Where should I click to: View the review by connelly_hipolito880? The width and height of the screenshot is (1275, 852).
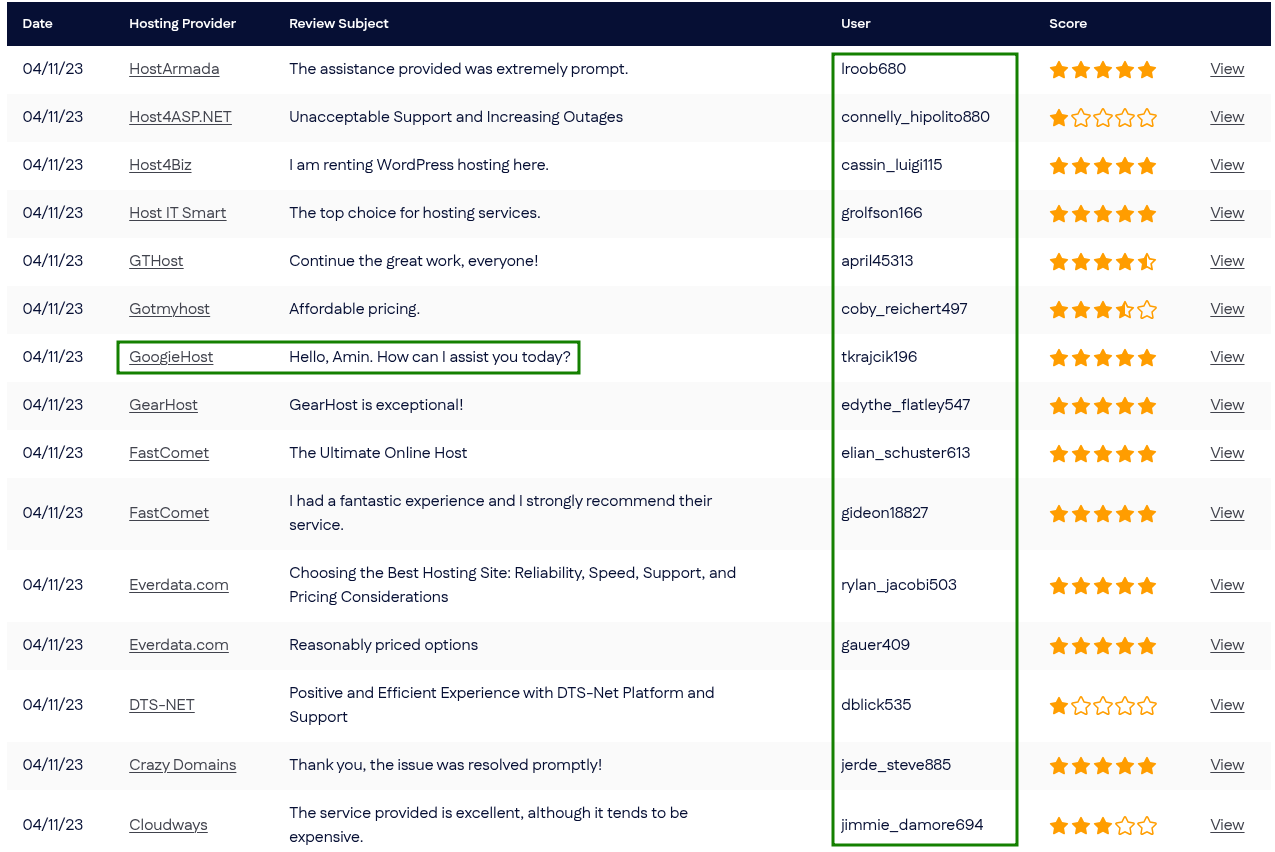pos(1227,117)
